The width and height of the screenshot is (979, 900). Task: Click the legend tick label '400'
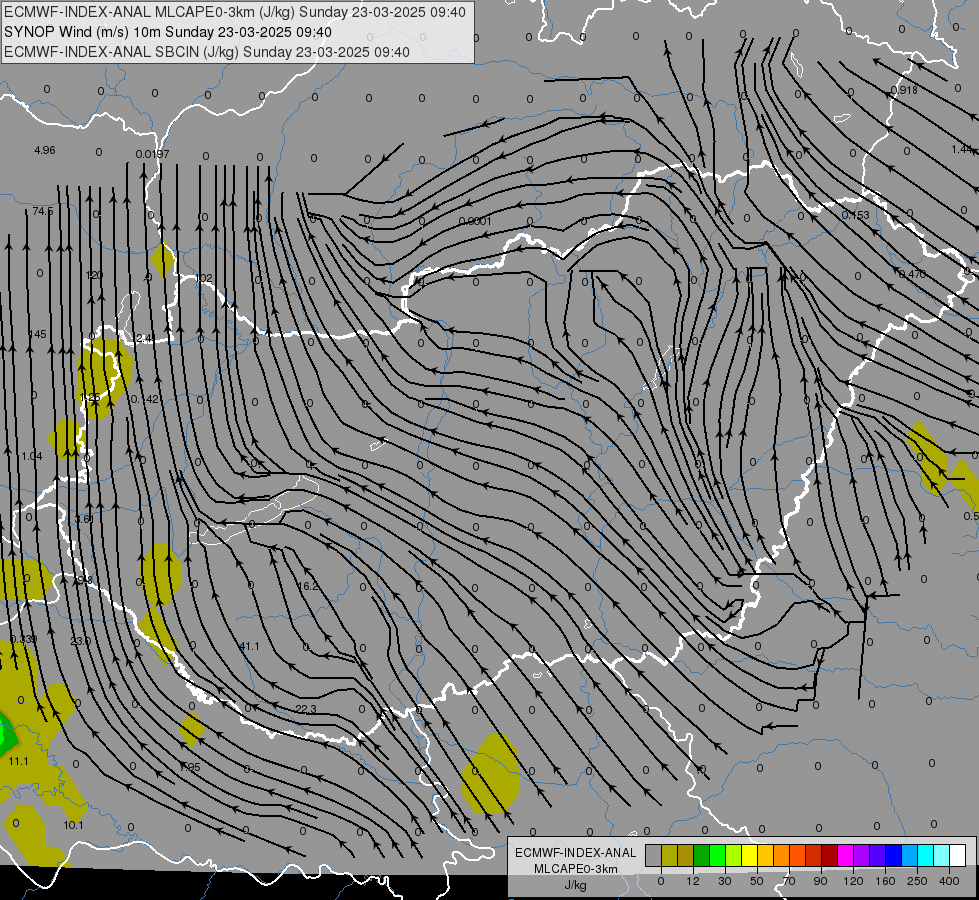pyautogui.click(x=949, y=881)
